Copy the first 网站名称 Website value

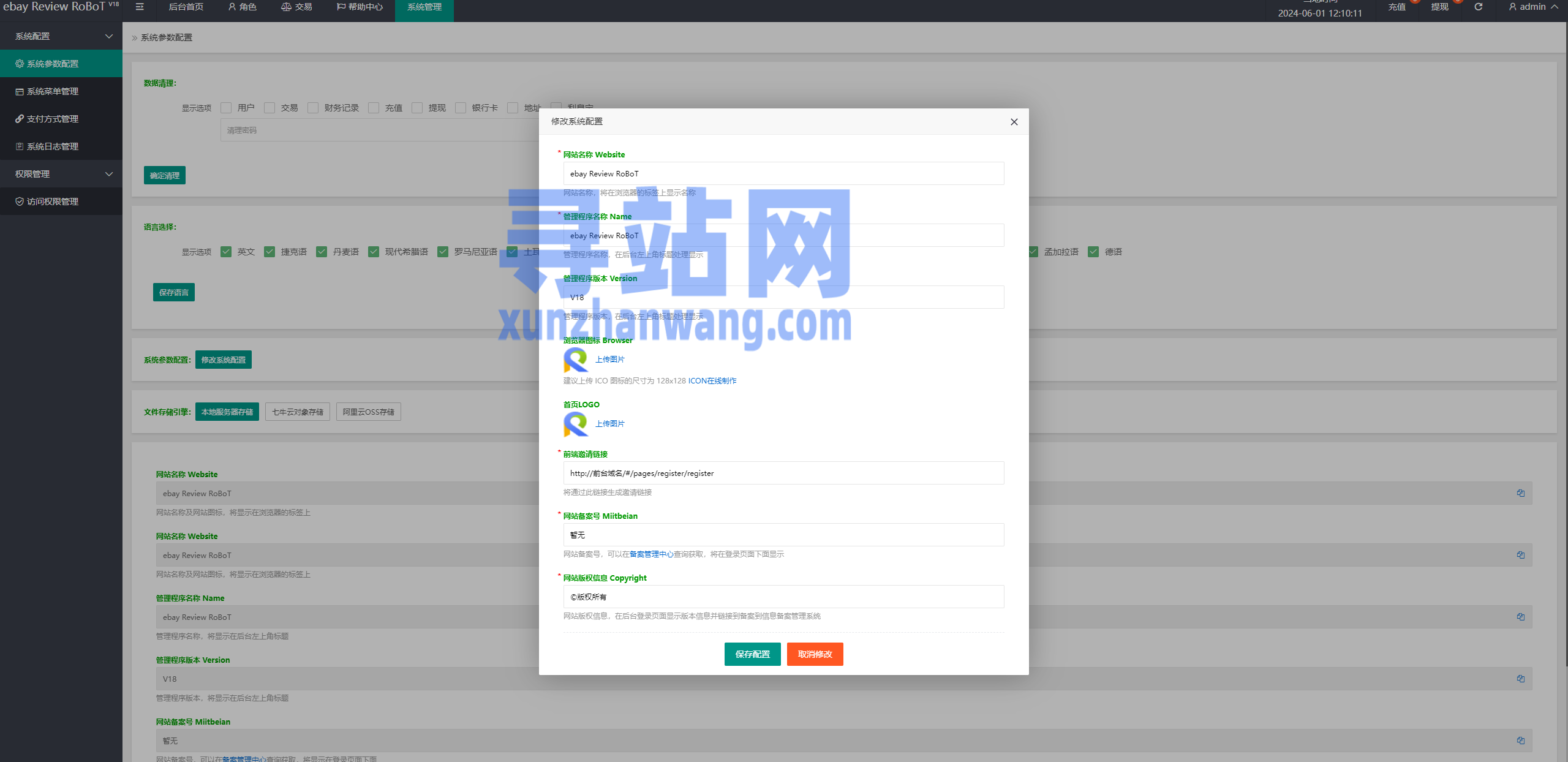click(x=1520, y=493)
